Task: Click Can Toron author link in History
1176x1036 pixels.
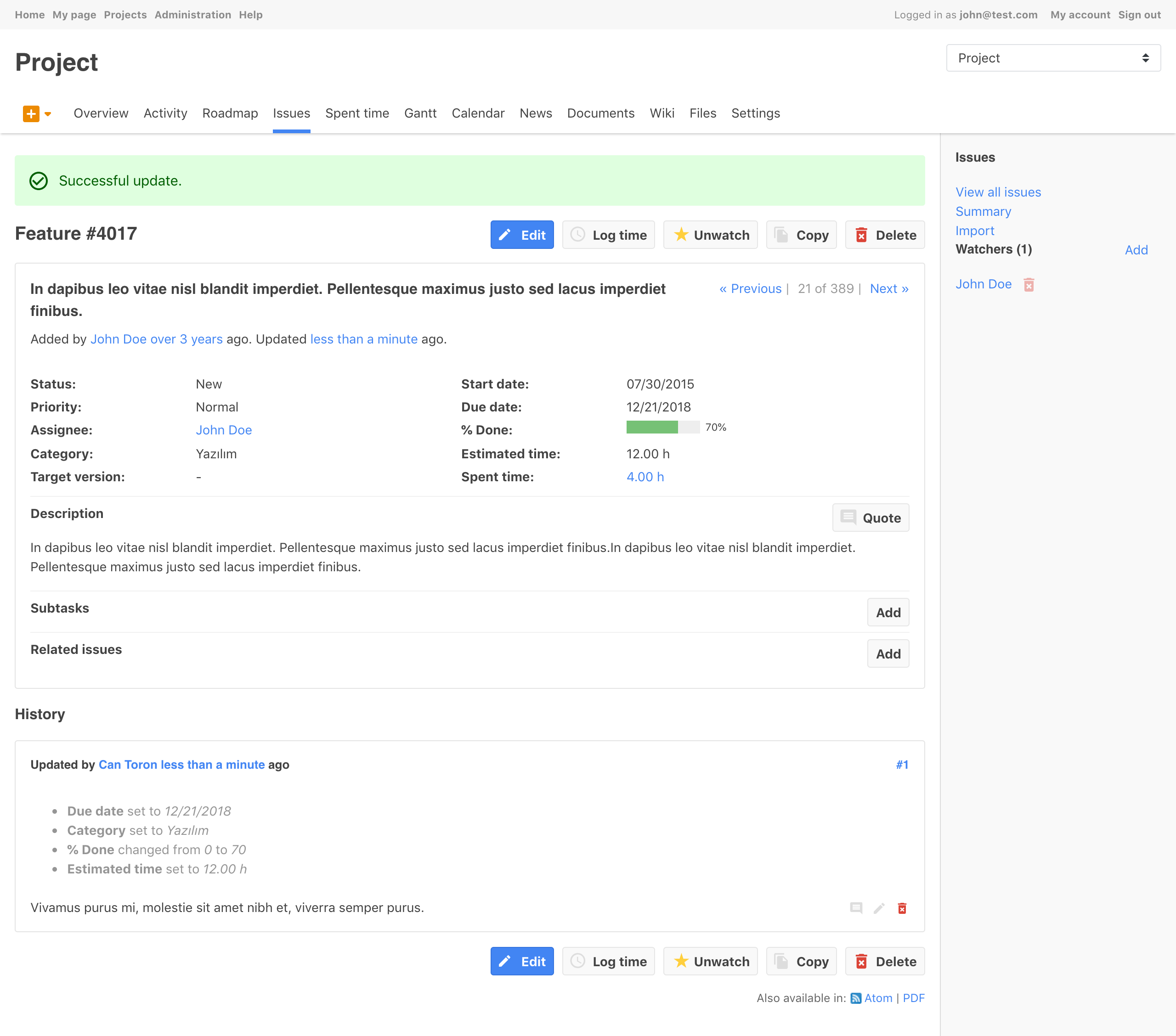Action: point(128,765)
